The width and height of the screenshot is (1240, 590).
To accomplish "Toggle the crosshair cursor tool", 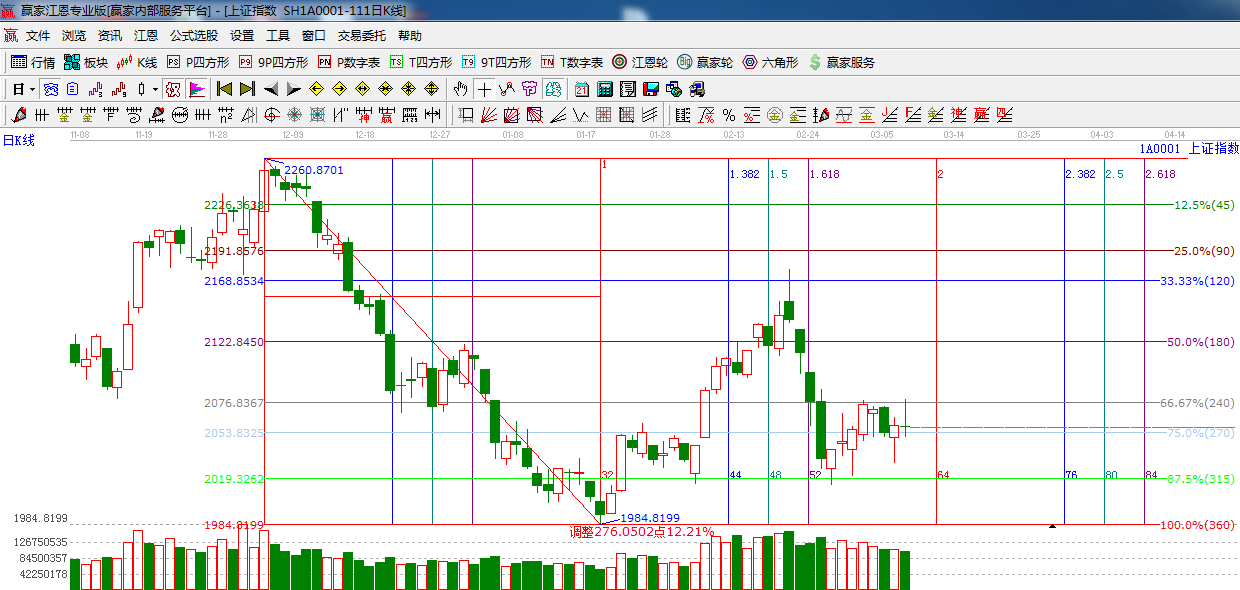I will (485, 89).
